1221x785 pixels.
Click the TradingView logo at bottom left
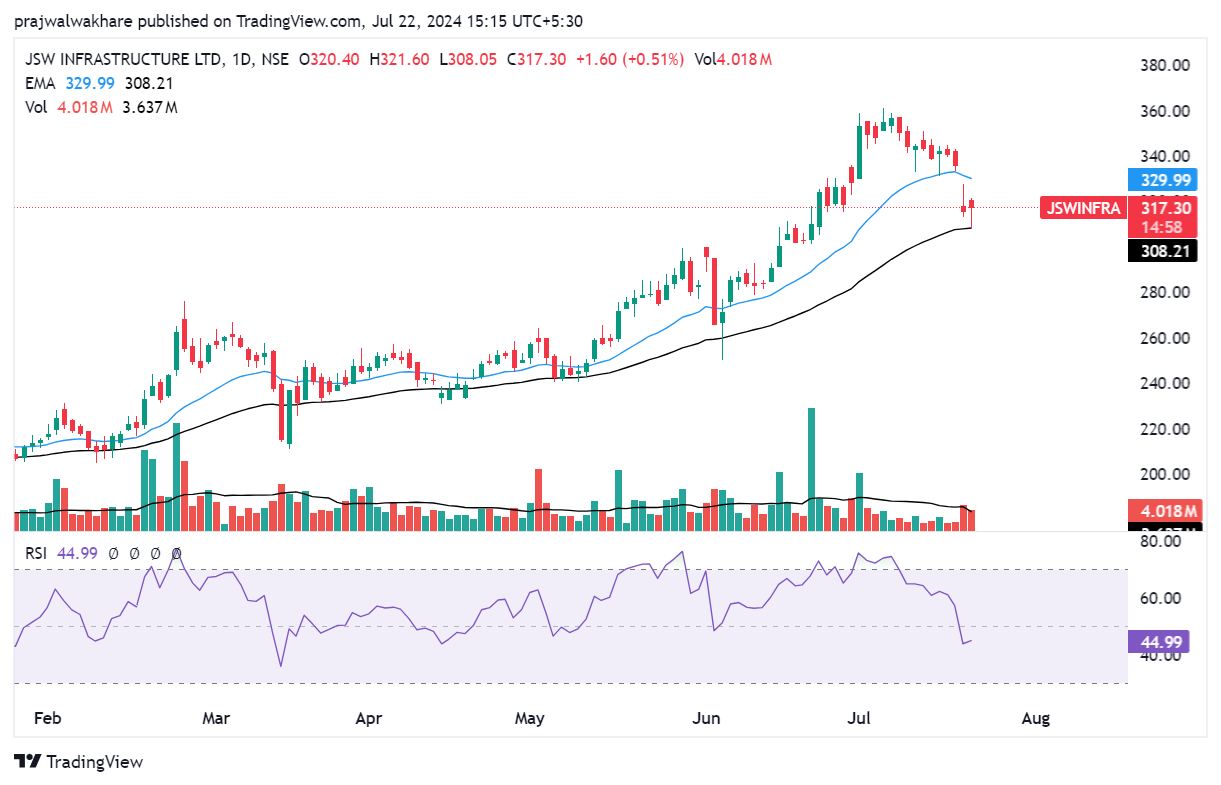[78, 762]
